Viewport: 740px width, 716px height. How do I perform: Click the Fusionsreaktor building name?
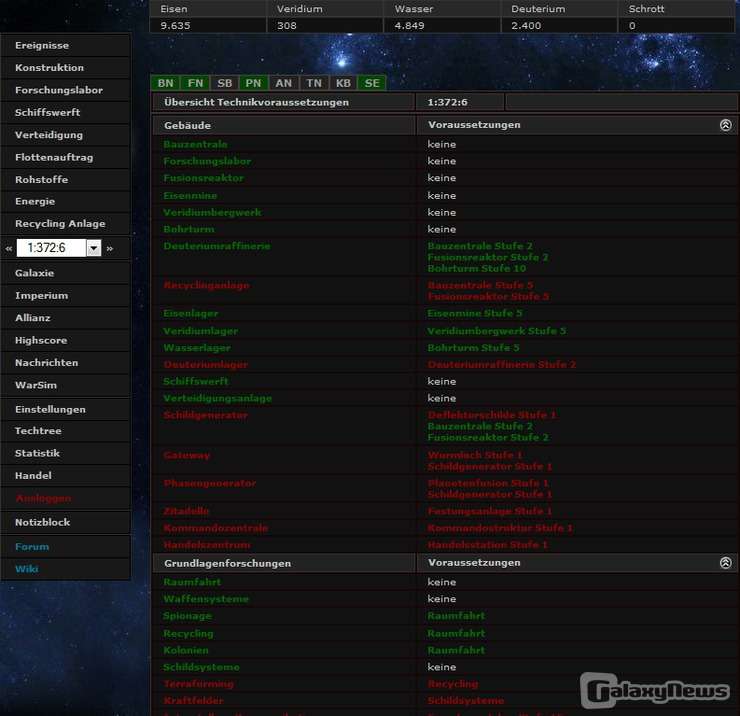tap(203, 178)
